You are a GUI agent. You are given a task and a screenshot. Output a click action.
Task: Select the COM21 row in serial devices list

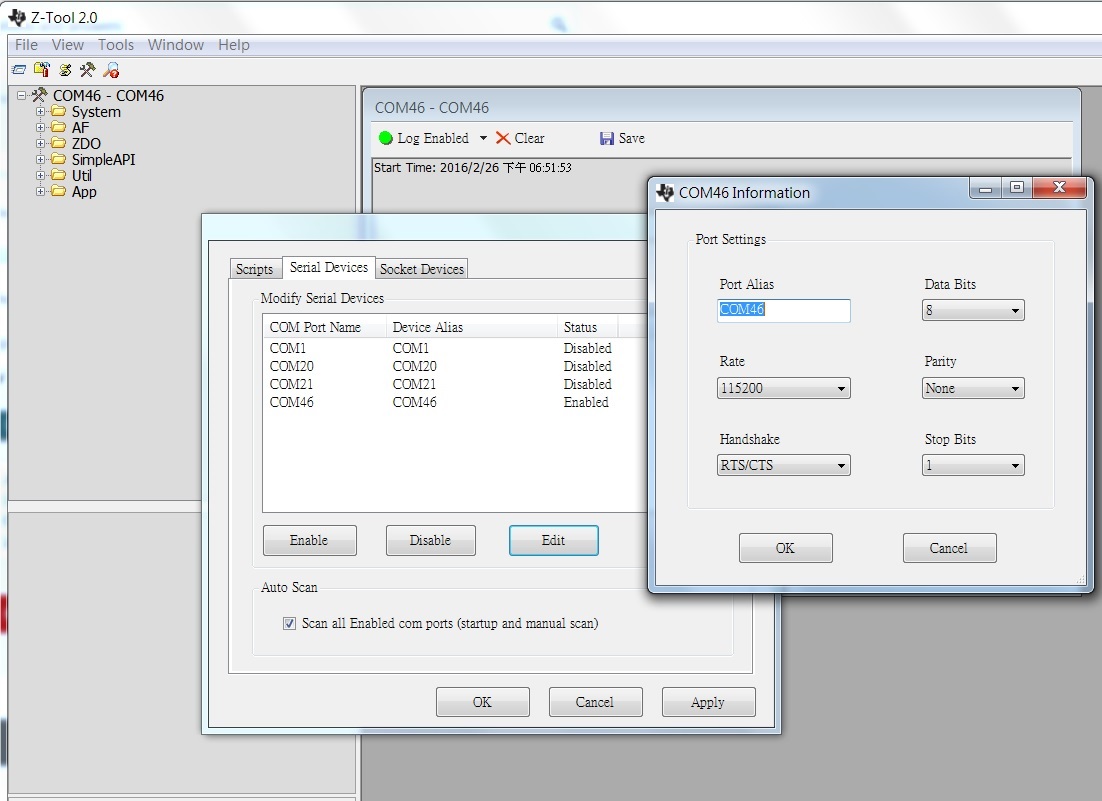tap(454, 384)
